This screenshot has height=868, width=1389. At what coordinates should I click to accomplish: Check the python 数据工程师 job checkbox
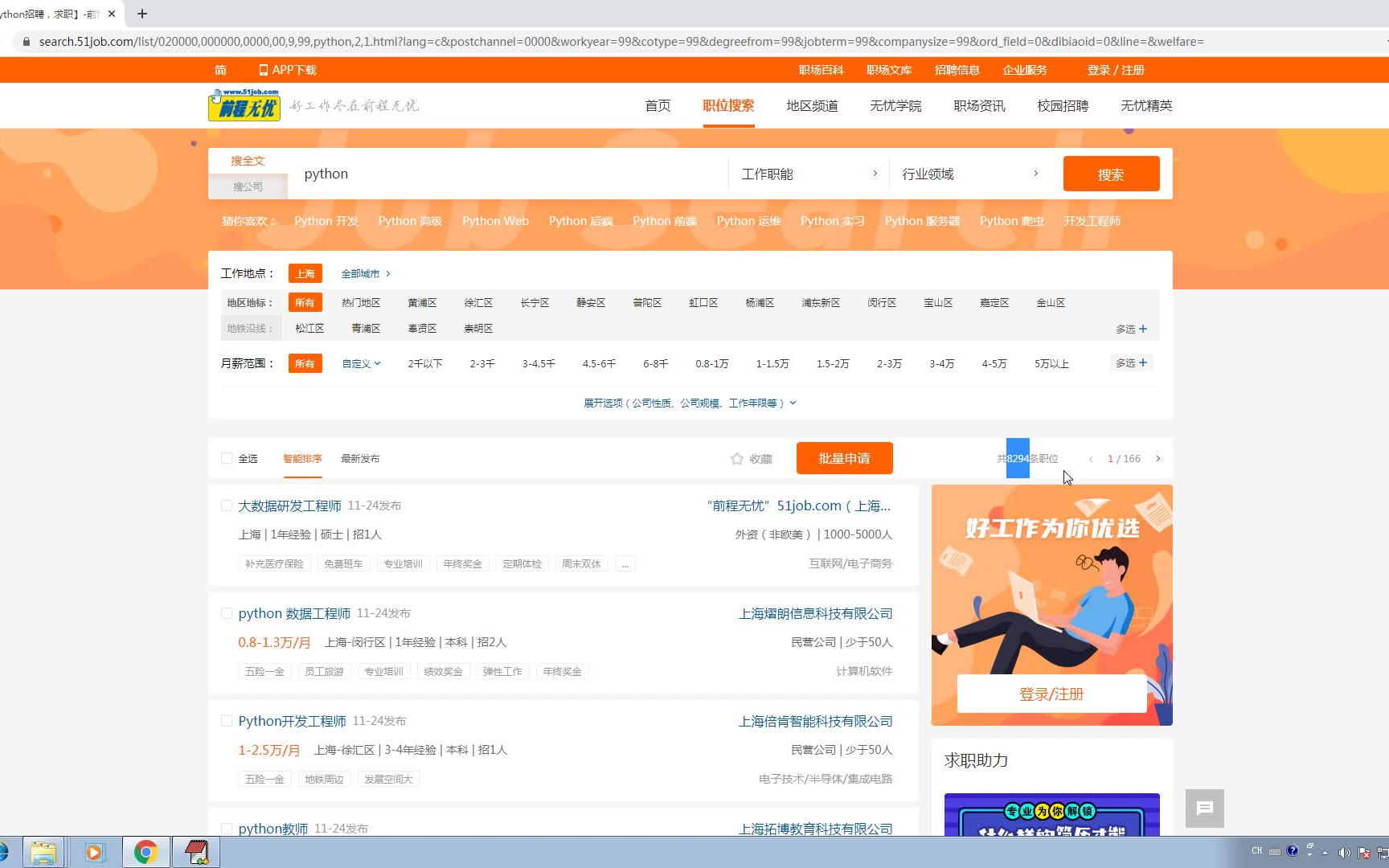(227, 613)
